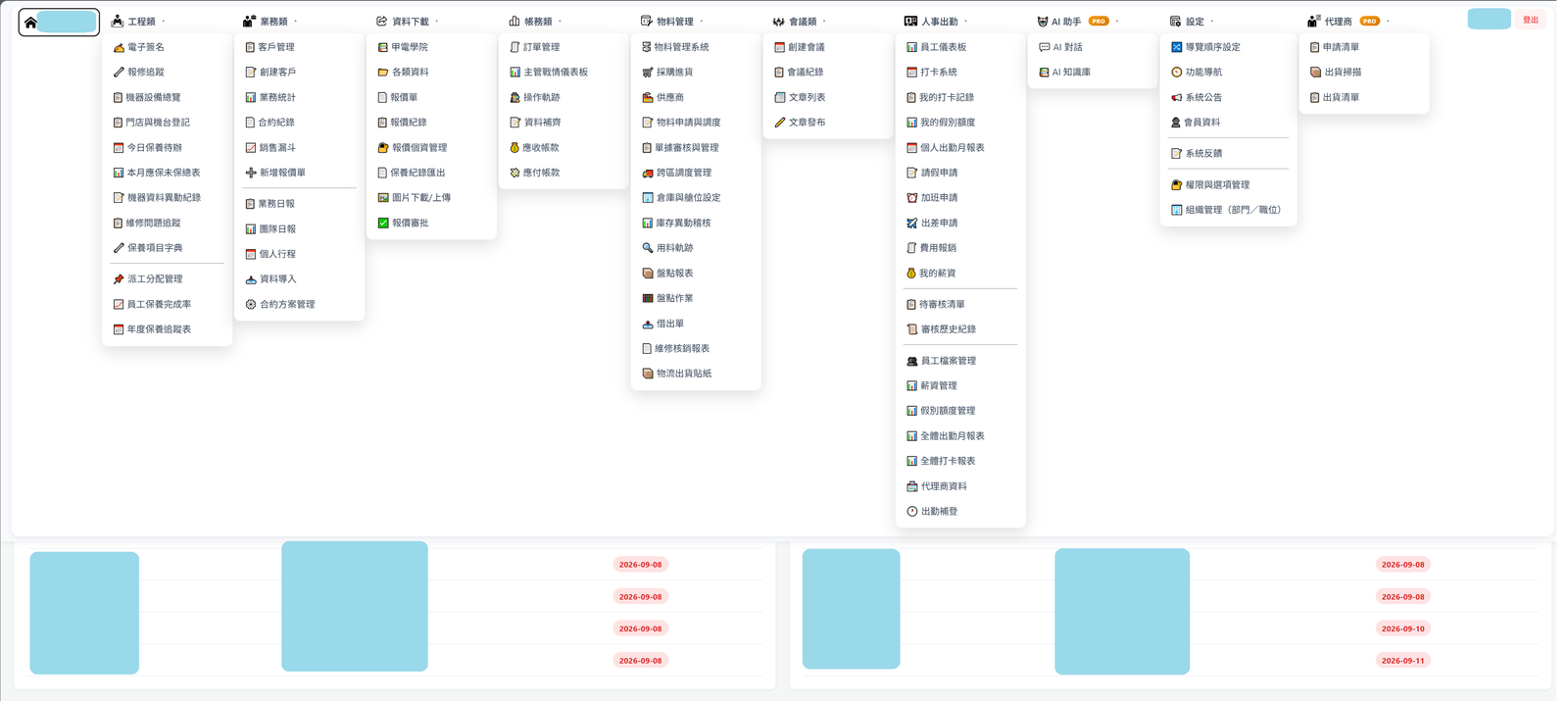
Task: Open the 設定 top menu
Action: pos(1192,22)
